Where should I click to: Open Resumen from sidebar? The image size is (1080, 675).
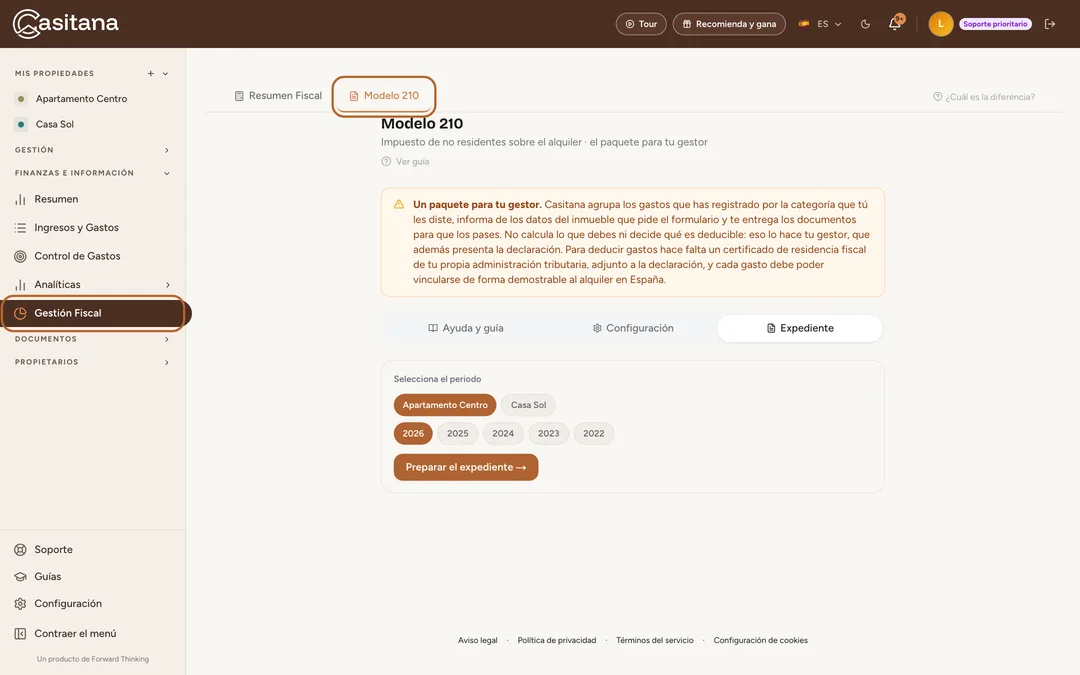click(x=56, y=199)
